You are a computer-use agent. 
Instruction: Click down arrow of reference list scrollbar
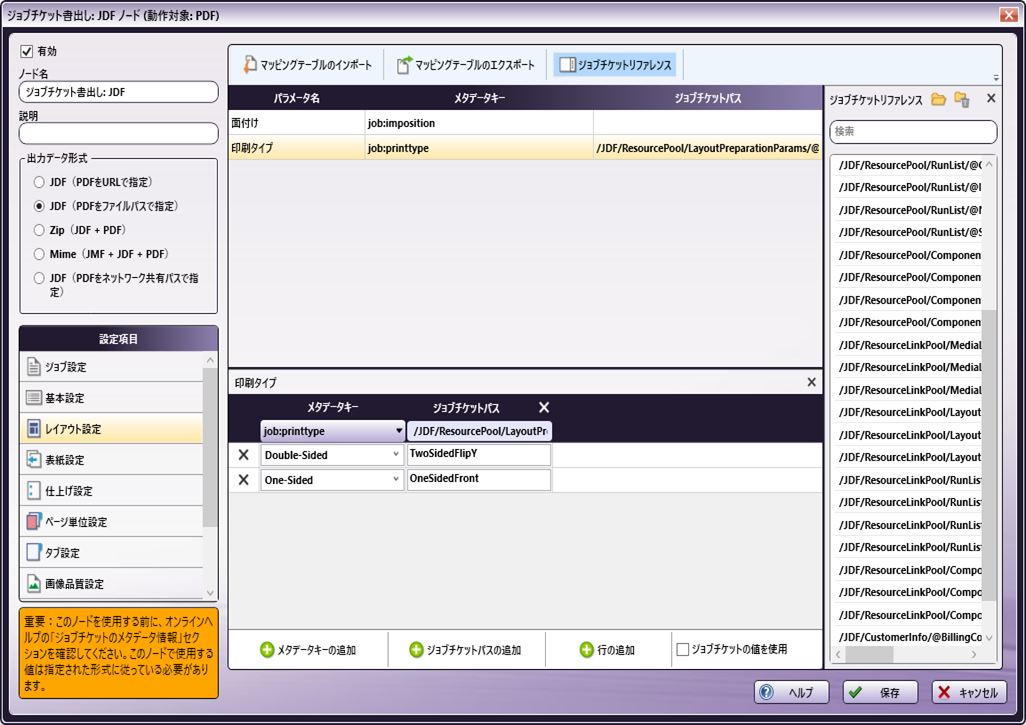click(989, 637)
